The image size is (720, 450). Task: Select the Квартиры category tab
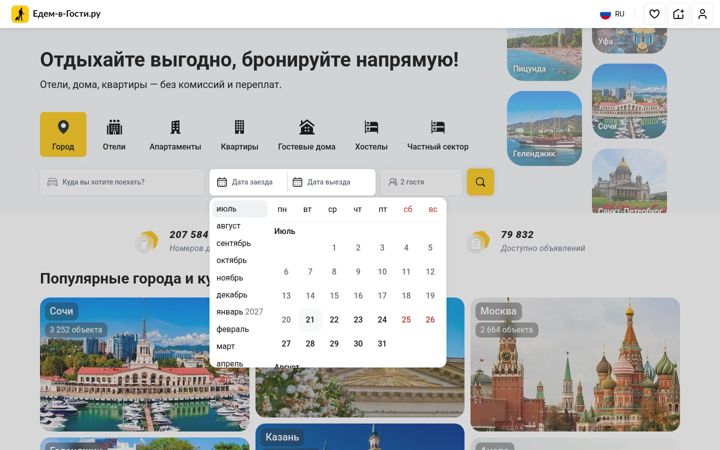tap(239, 135)
